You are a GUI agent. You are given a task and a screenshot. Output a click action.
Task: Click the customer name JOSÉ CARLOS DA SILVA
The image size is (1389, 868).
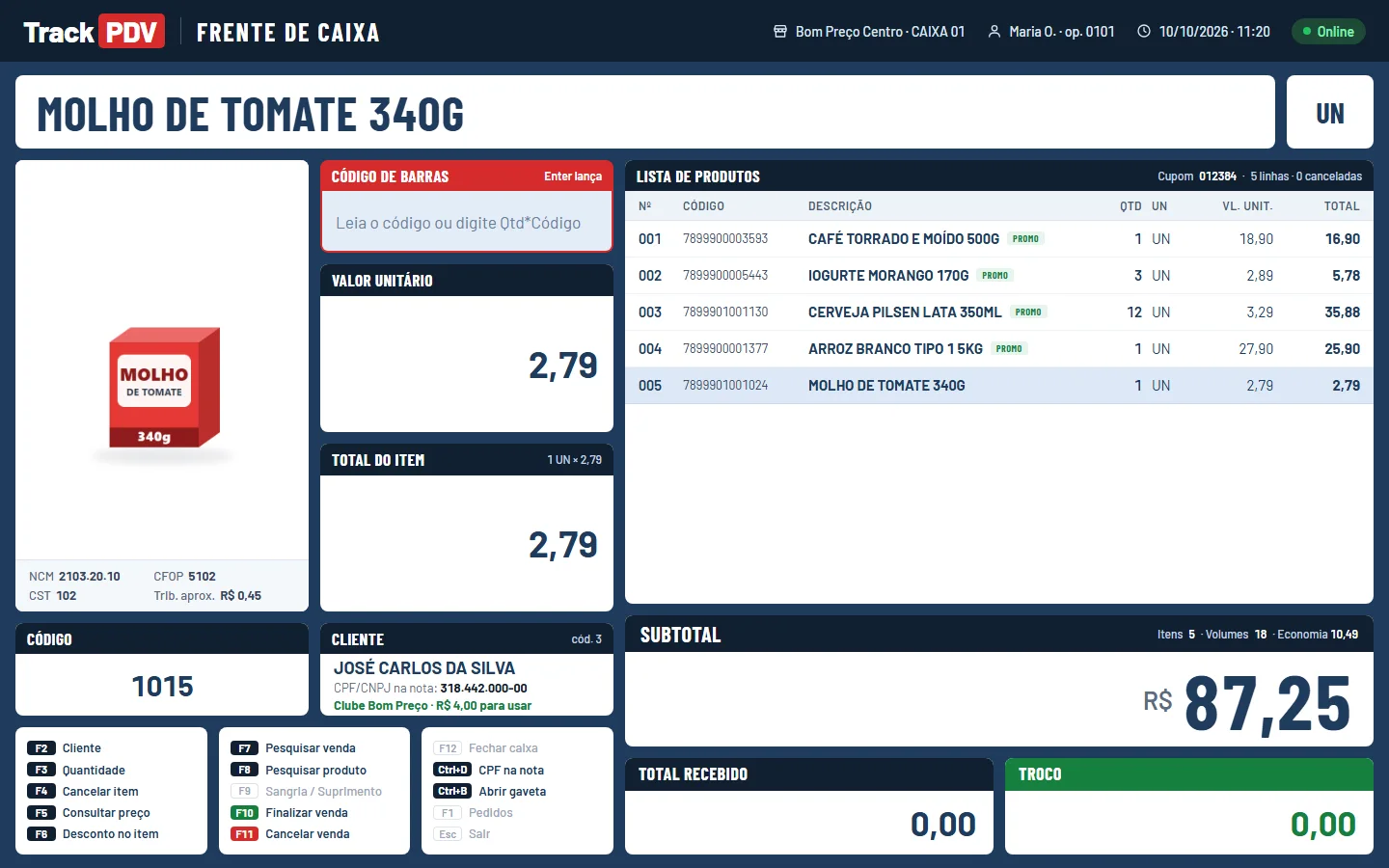coord(424,668)
